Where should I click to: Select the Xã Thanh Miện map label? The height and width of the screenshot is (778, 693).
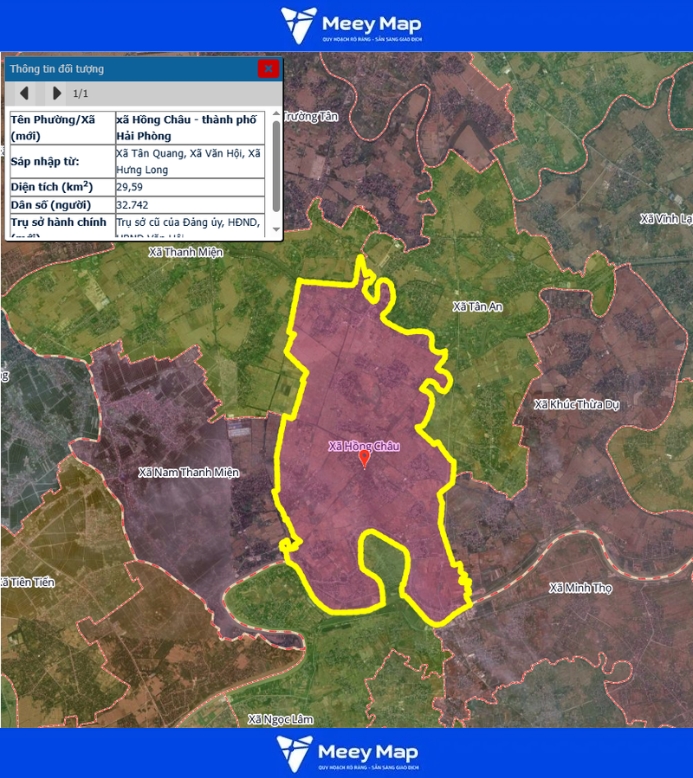[x=186, y=252]
